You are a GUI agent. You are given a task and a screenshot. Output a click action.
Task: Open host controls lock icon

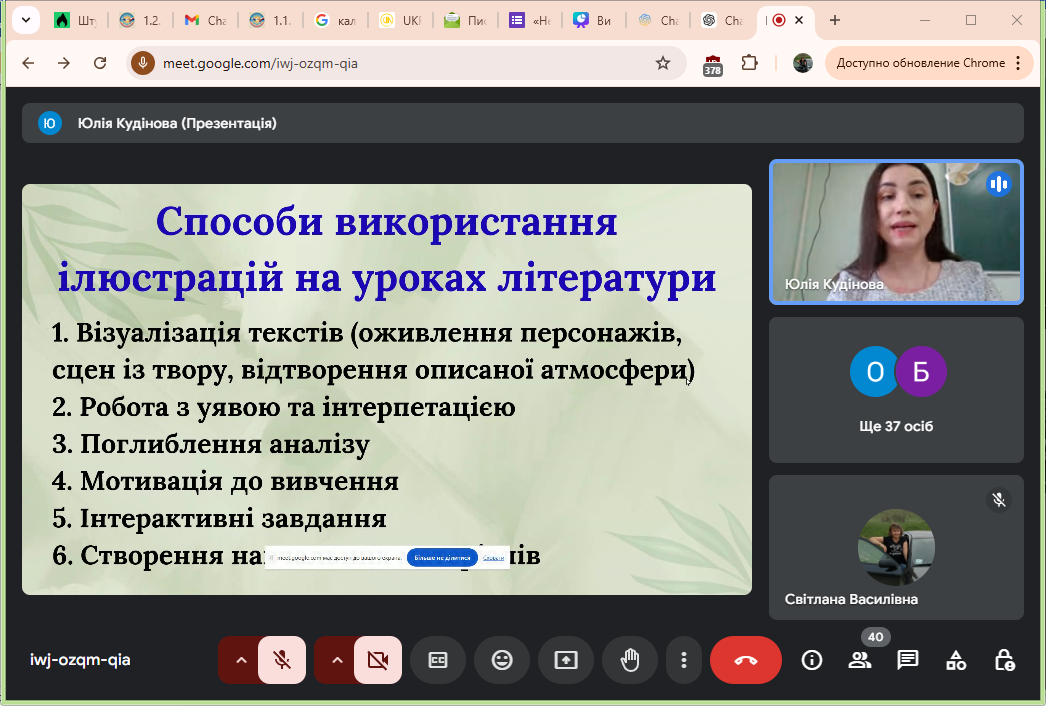point(1005,660)
